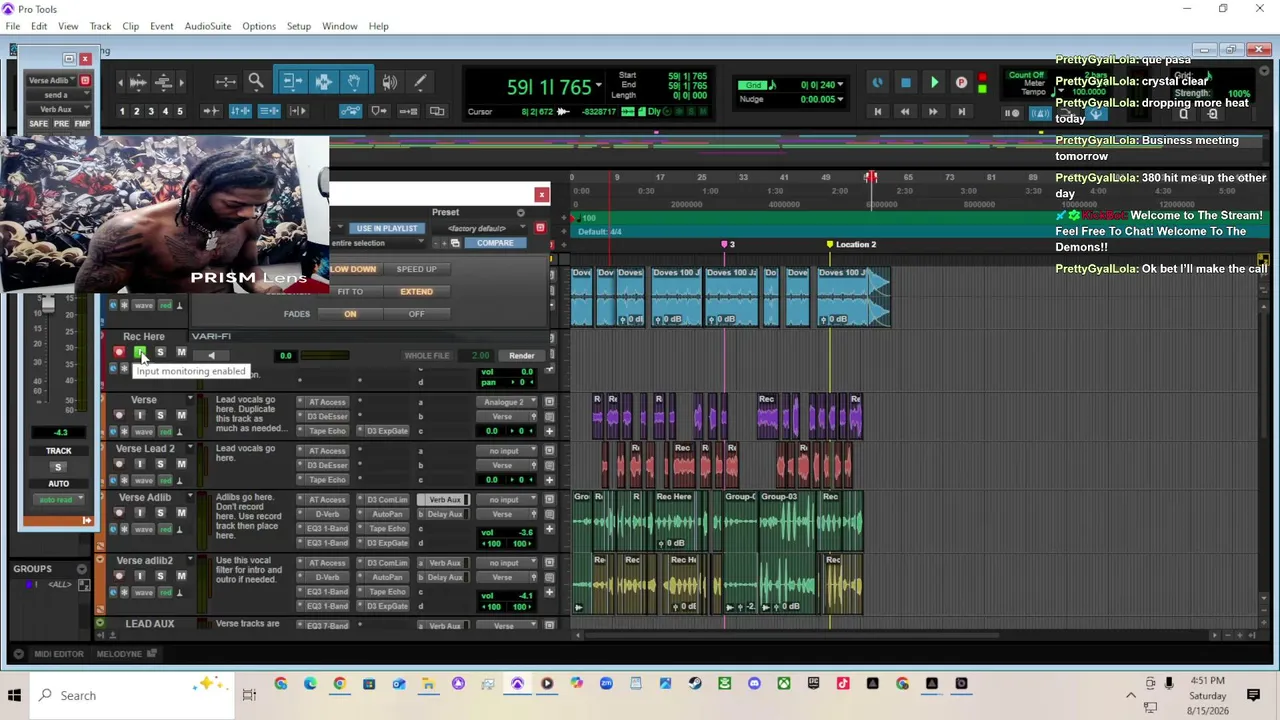Select the Grabber hand tool

pyautogui.click(x=353, y=82)
